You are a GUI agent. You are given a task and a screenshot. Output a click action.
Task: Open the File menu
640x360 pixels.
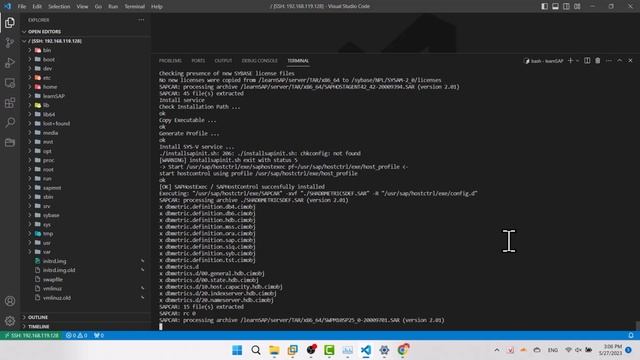tap(22, 7)
